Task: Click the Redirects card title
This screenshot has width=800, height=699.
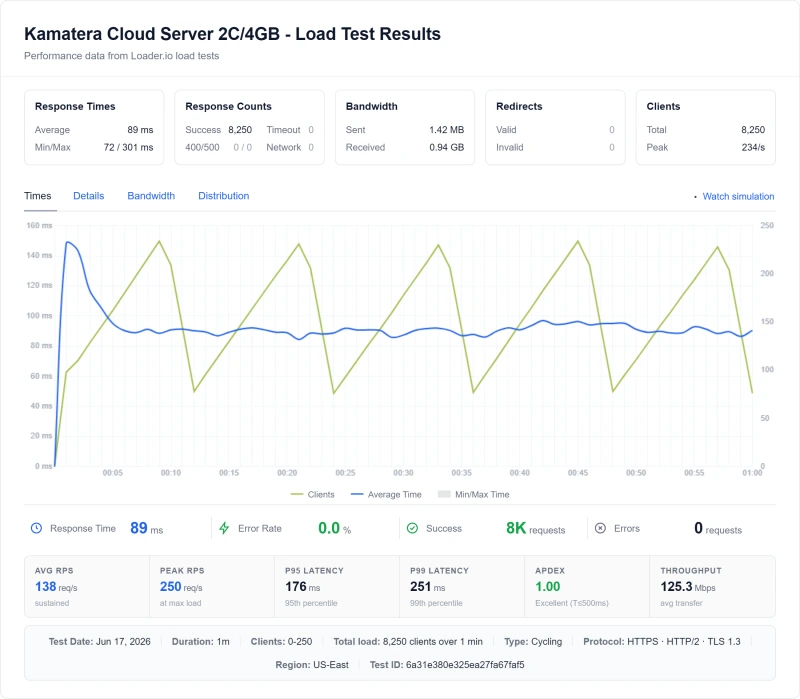Action: click(519, 106)
